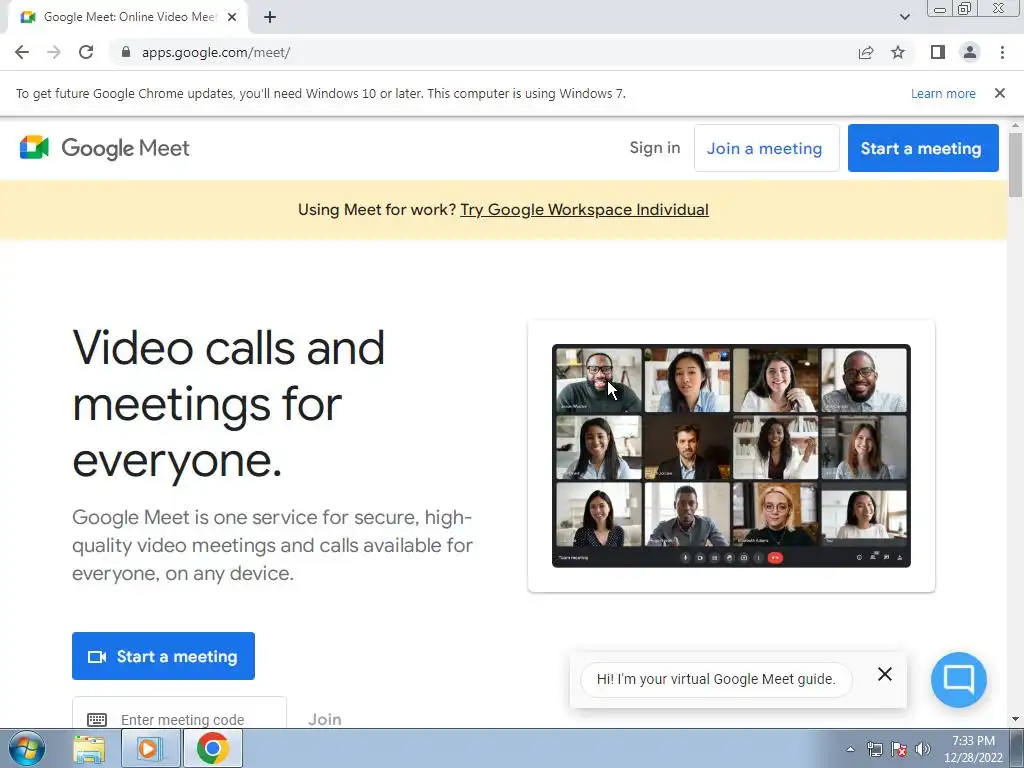Open the Chrome profile avatar
1024x768 pixels.
(970, 52)
